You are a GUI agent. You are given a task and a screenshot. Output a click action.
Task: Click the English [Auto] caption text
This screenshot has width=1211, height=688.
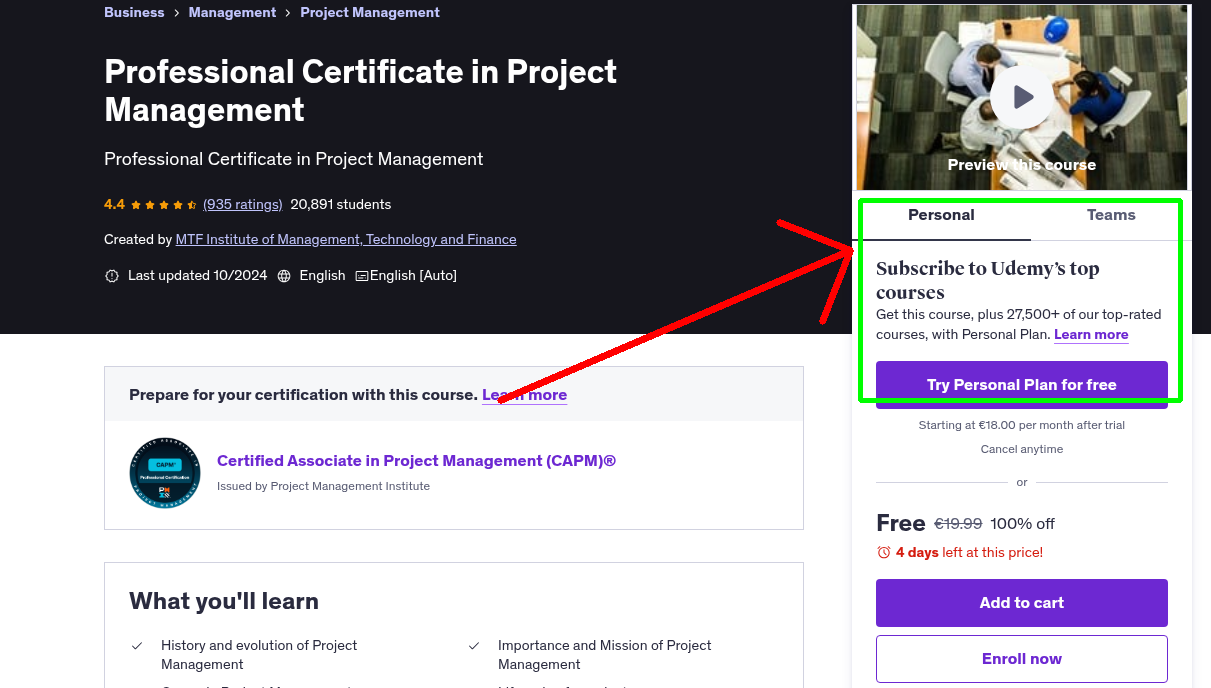(413, 276)
